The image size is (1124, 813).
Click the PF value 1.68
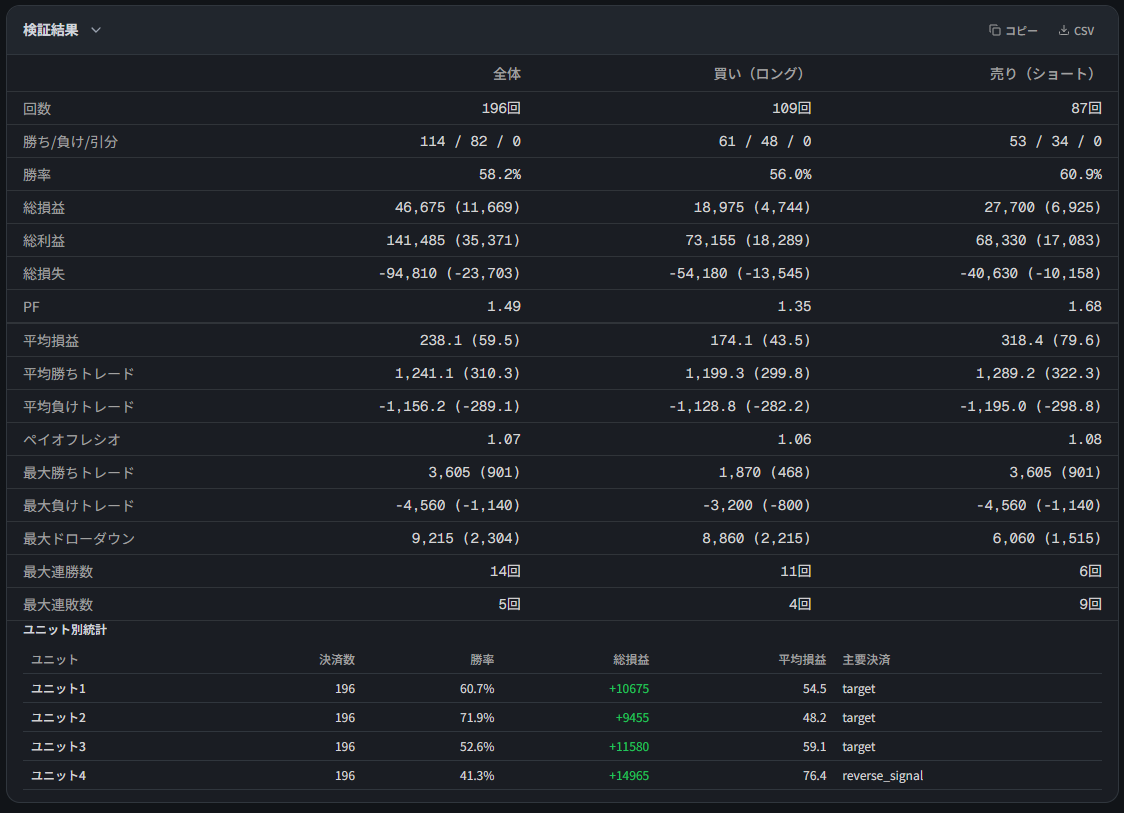[1085, 306]
